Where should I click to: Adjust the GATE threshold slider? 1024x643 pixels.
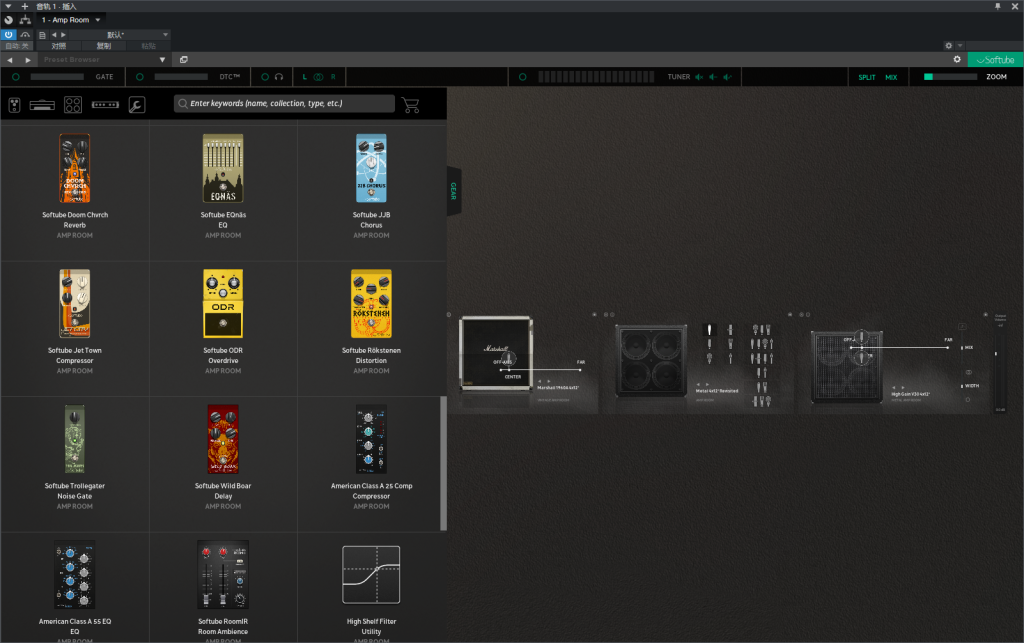pyautogui.click(x=57, y=77)
